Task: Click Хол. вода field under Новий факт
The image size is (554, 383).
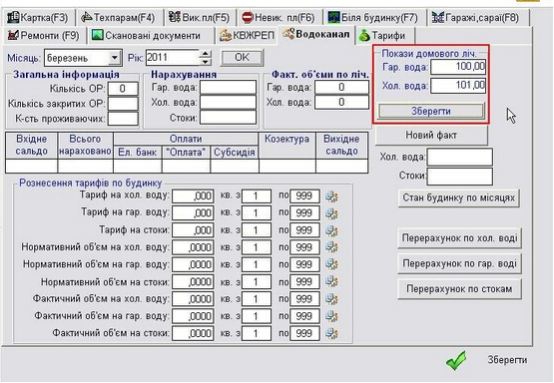Action: [x=460, y=157]
